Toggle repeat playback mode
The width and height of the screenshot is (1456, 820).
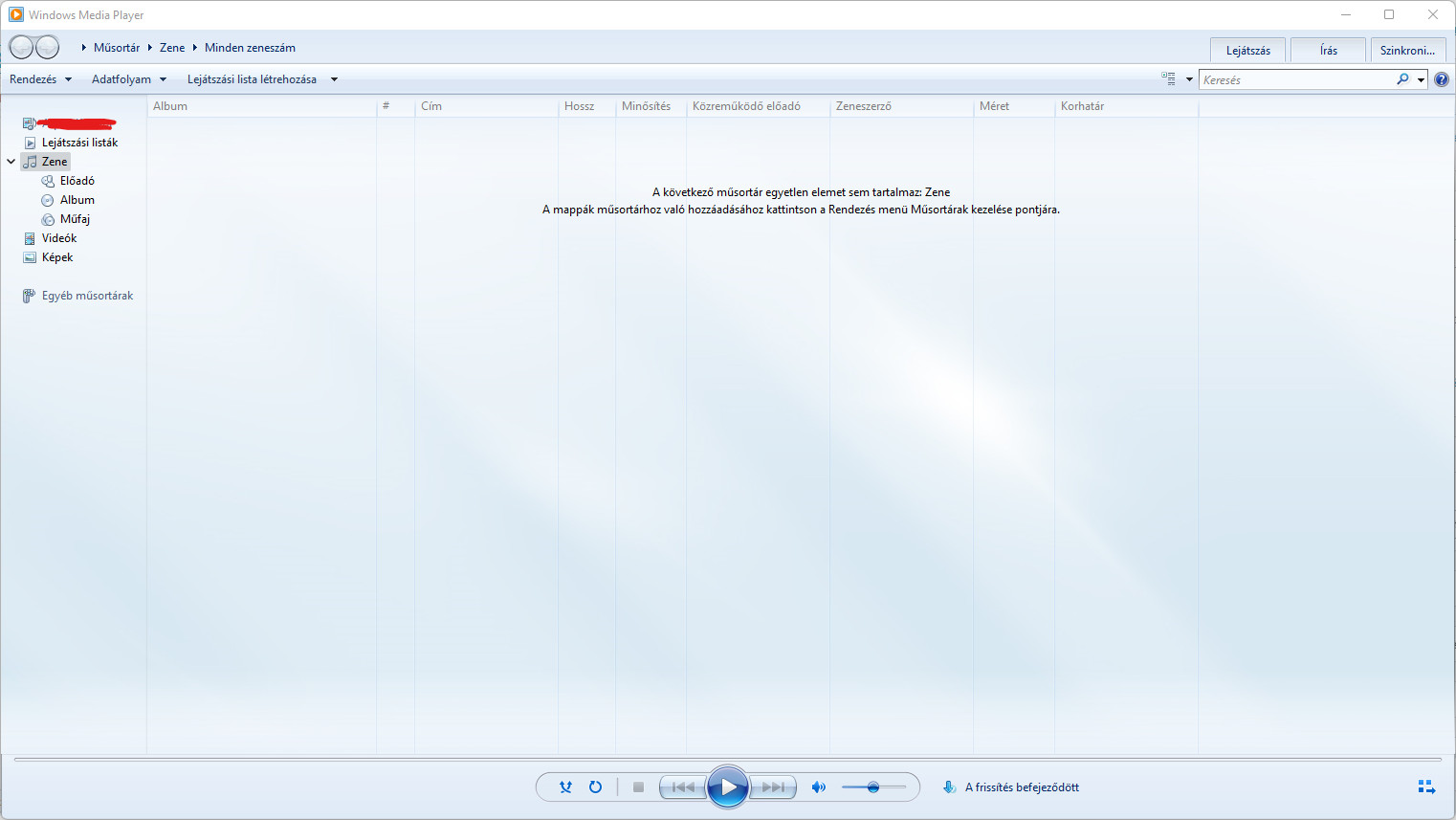(595, 787)
